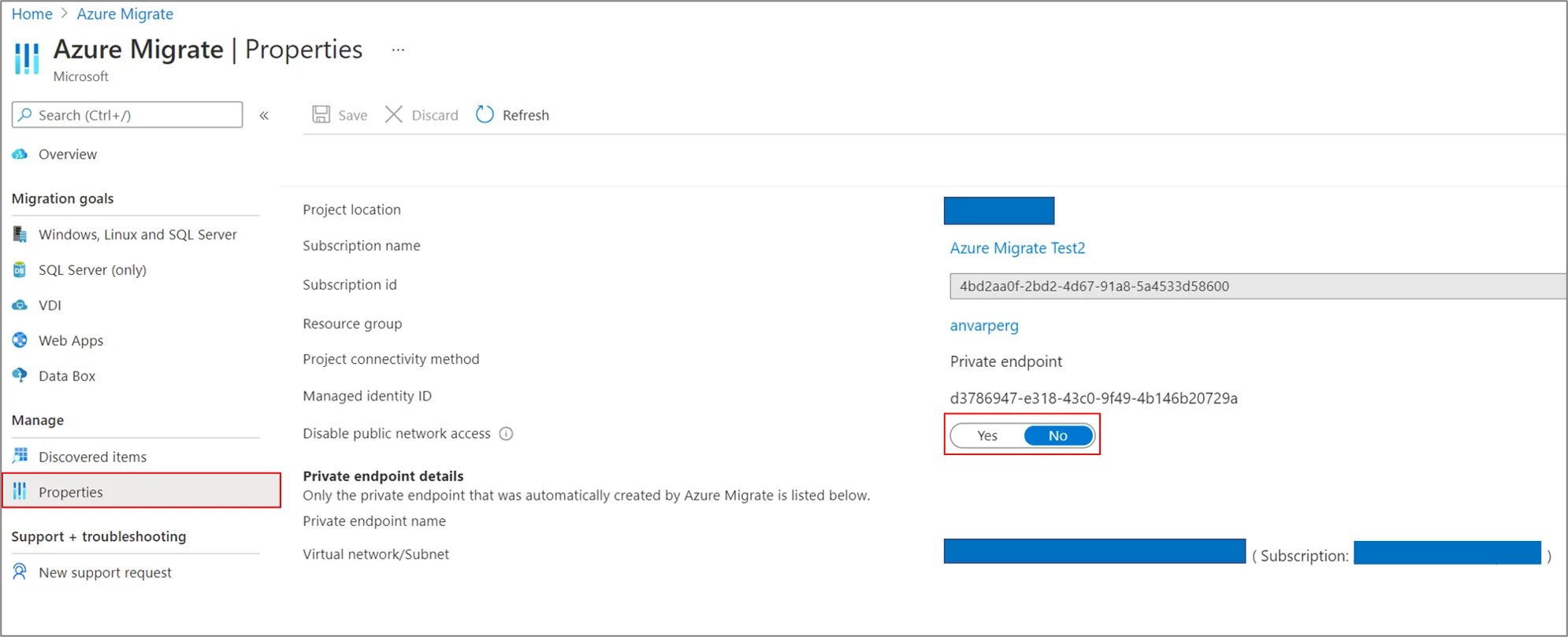1568x637 pixels.
Task: Click the Discard button label
Action: point(435,115)
